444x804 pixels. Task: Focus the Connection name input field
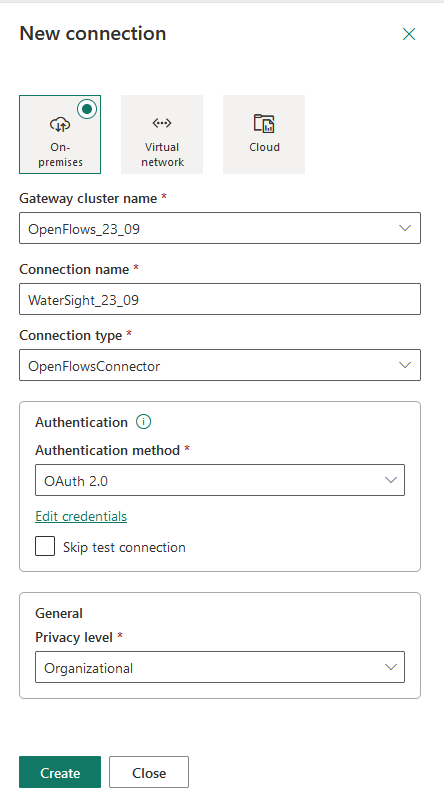(220, 299)
